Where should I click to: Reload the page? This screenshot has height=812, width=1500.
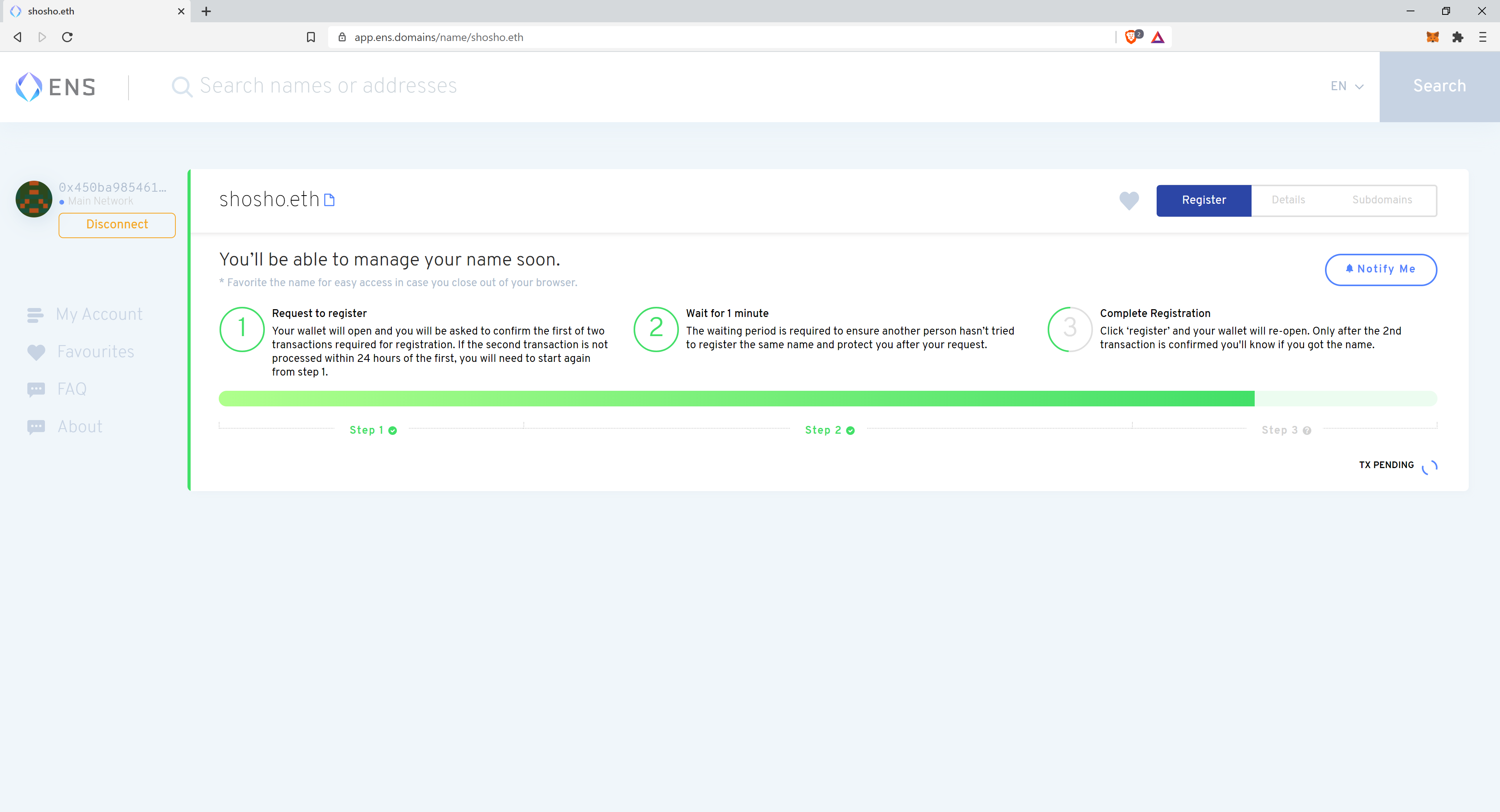coord(68,37)
